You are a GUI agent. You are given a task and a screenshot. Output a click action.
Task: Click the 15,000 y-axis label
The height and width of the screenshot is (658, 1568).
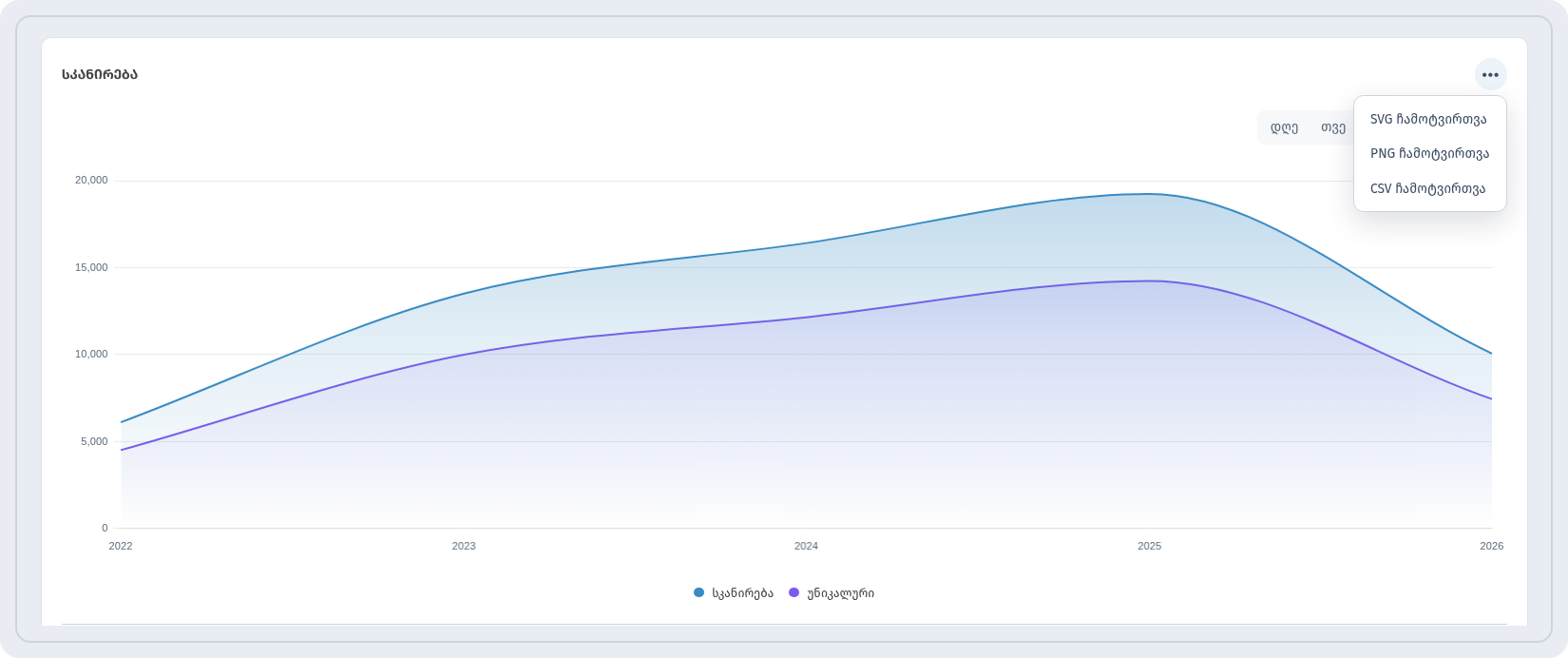click(x=91, y=267)
